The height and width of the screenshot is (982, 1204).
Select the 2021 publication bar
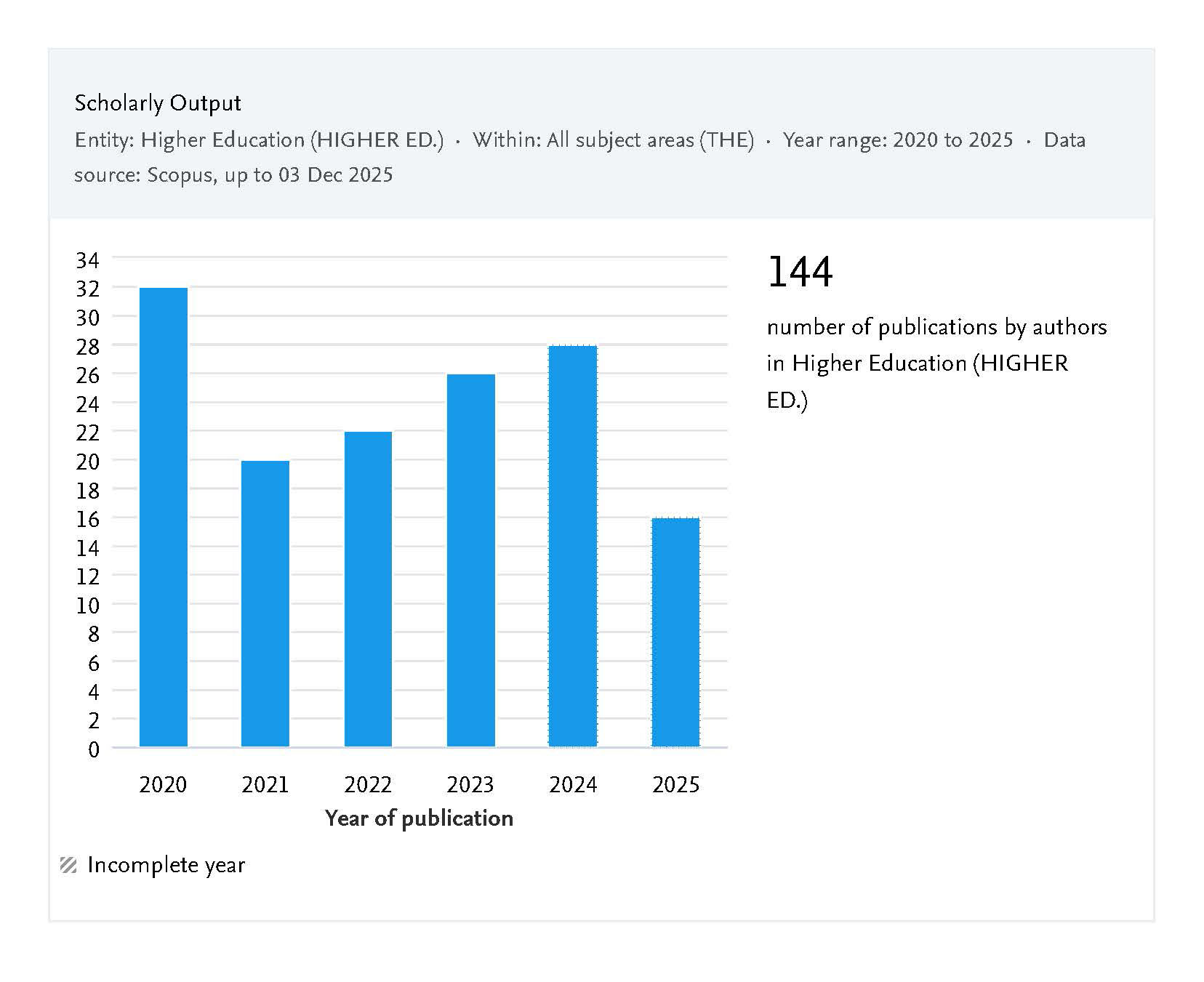(x=265, y=603)
